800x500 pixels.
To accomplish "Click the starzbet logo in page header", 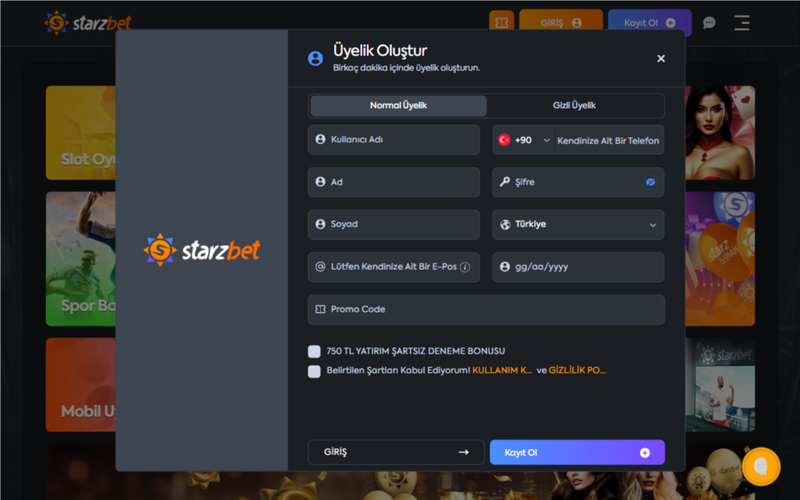I will [x=88, y=22].
